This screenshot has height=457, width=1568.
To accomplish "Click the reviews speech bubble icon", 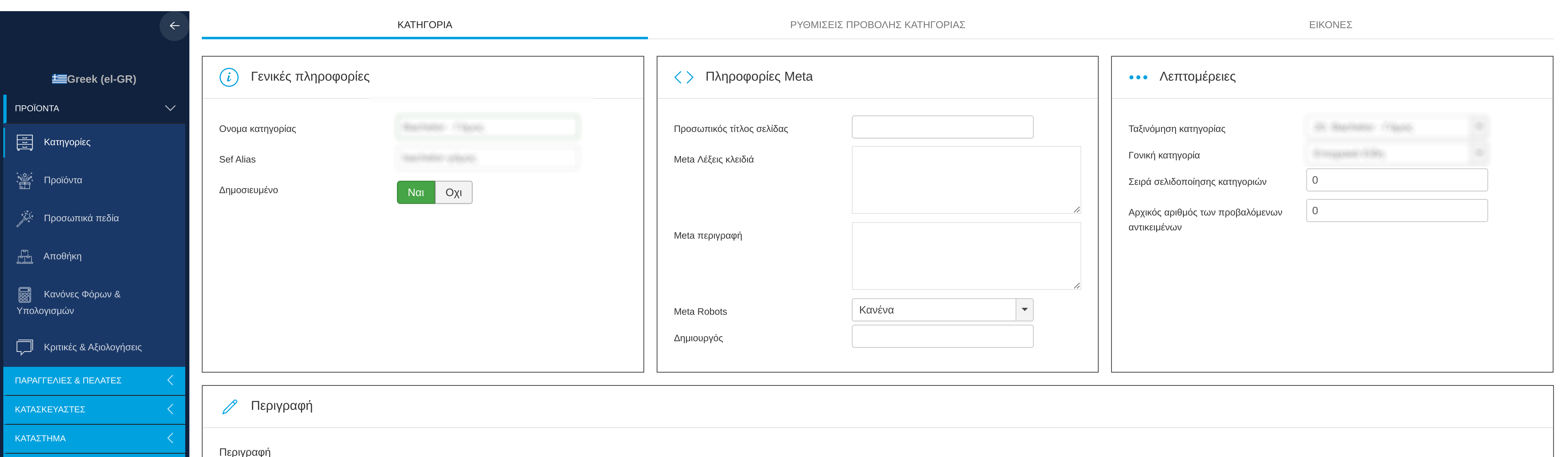I will point(25,347).
